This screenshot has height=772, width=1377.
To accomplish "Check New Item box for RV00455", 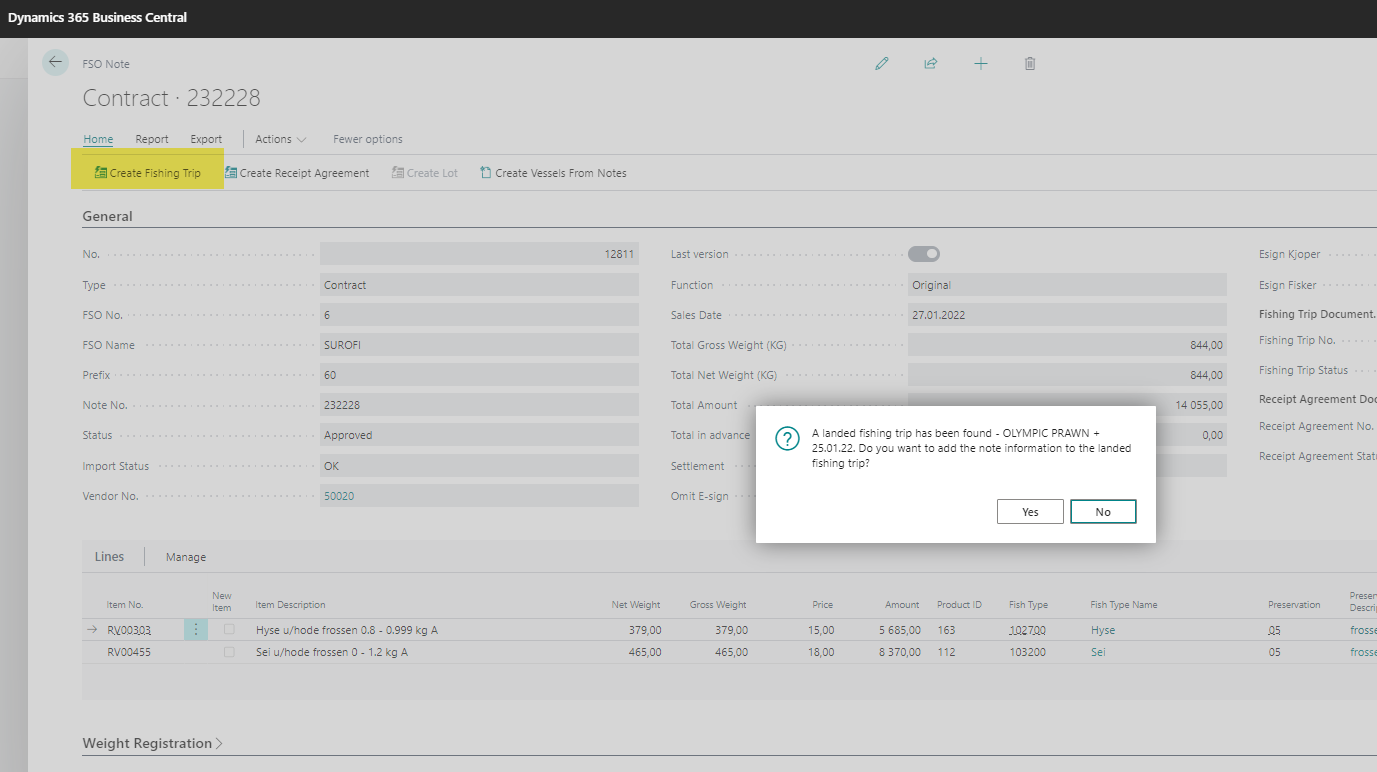I will [230, 652].
